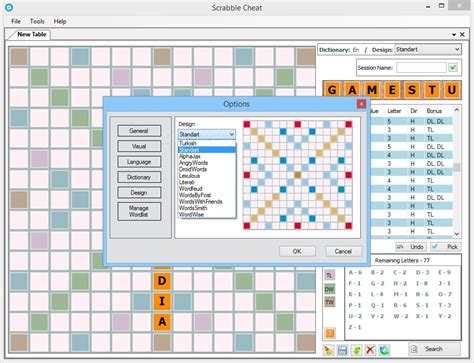Open Dictionary options section
The height and width of the screenshot is (363, 474).
139,177
